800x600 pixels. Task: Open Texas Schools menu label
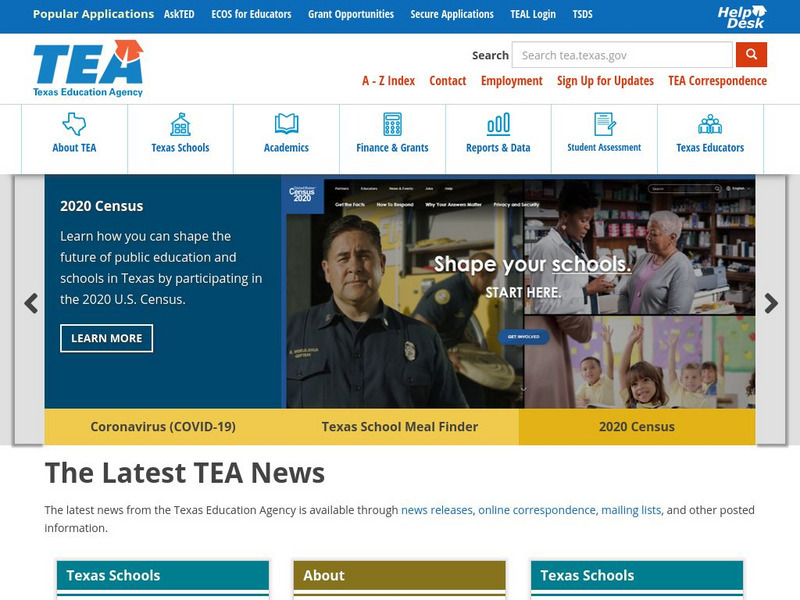click(180, 147)
